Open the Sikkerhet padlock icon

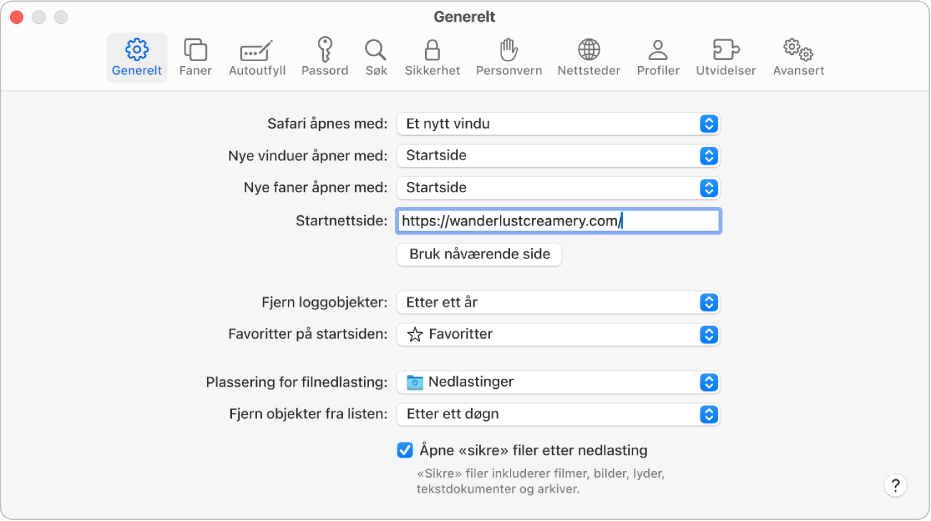tap(432, 49)
